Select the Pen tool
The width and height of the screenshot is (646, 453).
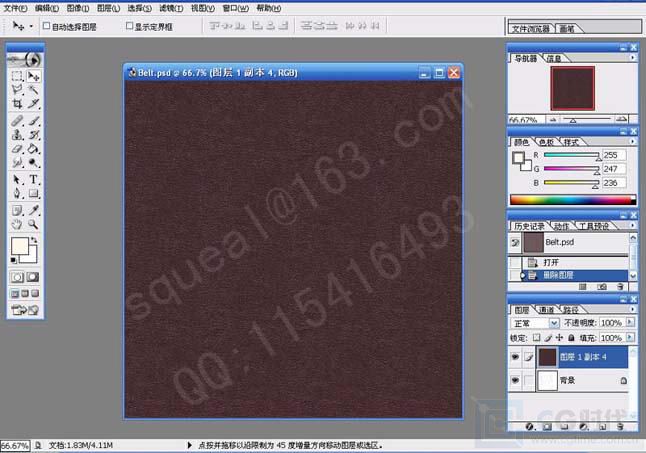point(17,194)
